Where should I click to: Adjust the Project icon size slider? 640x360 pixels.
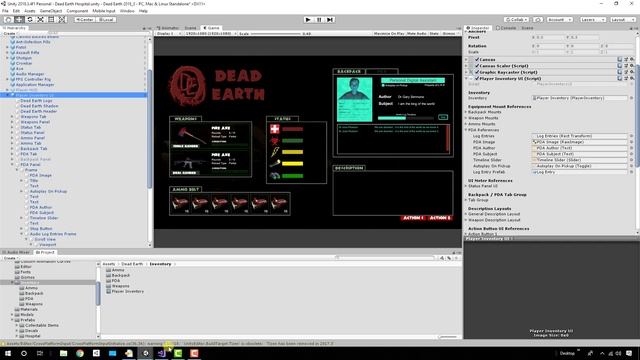[x=448, y=337]
